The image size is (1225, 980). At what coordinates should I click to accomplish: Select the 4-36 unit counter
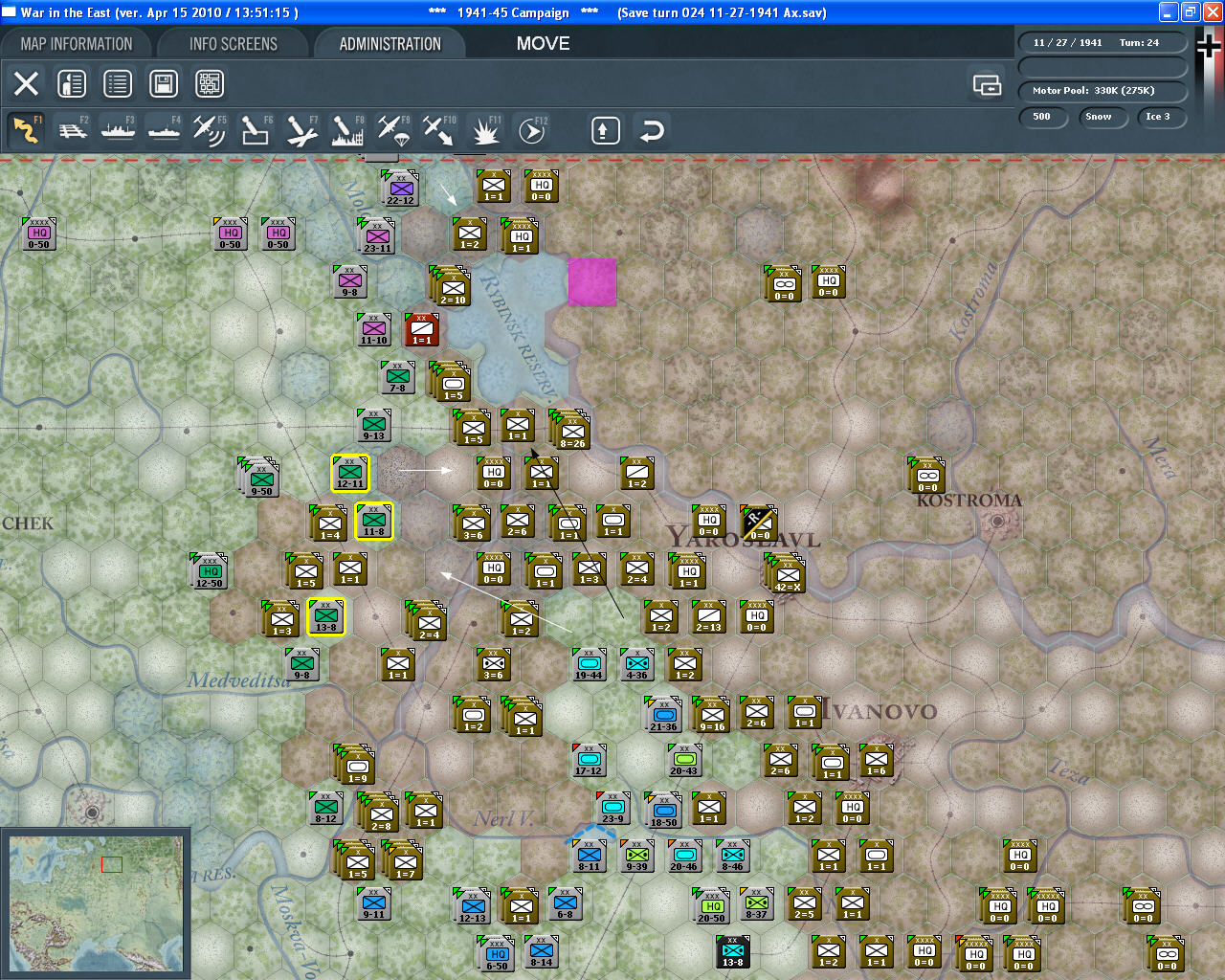click(636, 664)
